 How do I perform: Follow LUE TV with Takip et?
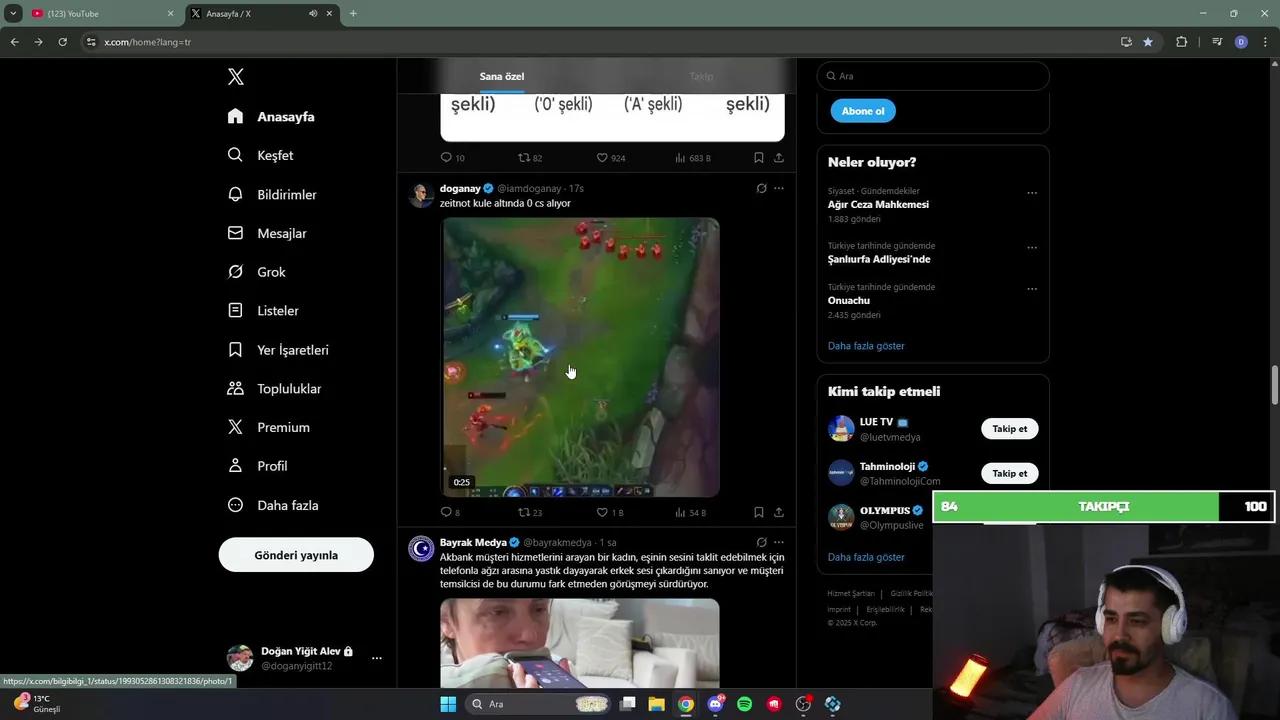pos(1009,429)
